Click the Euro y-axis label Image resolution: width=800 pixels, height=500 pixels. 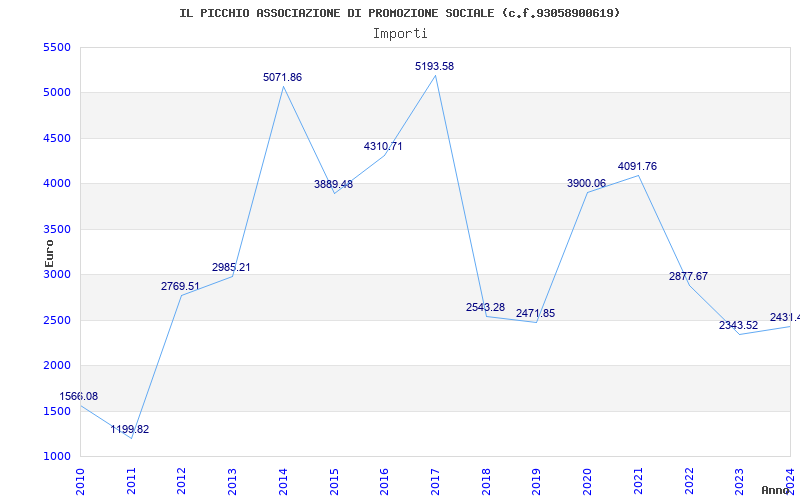click(x=49, y=253)
